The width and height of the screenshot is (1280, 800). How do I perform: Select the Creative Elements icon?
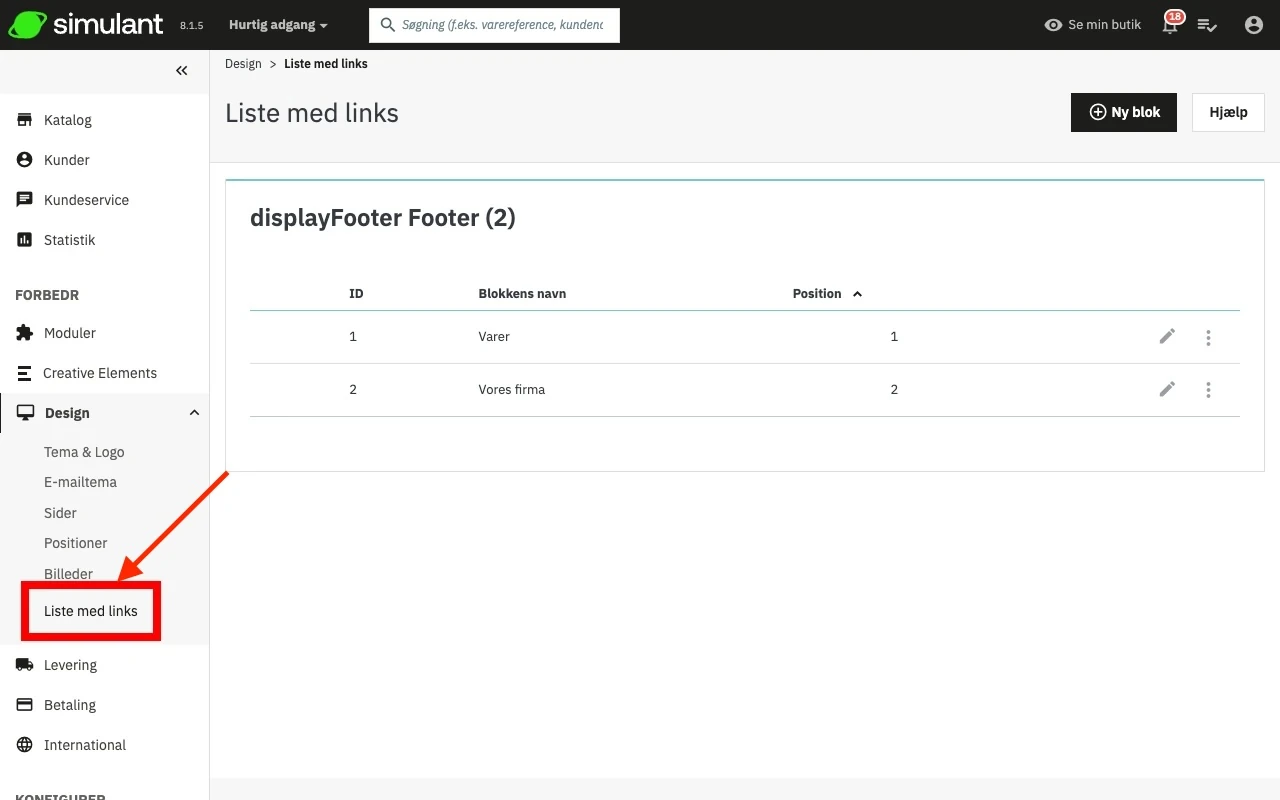22,372
